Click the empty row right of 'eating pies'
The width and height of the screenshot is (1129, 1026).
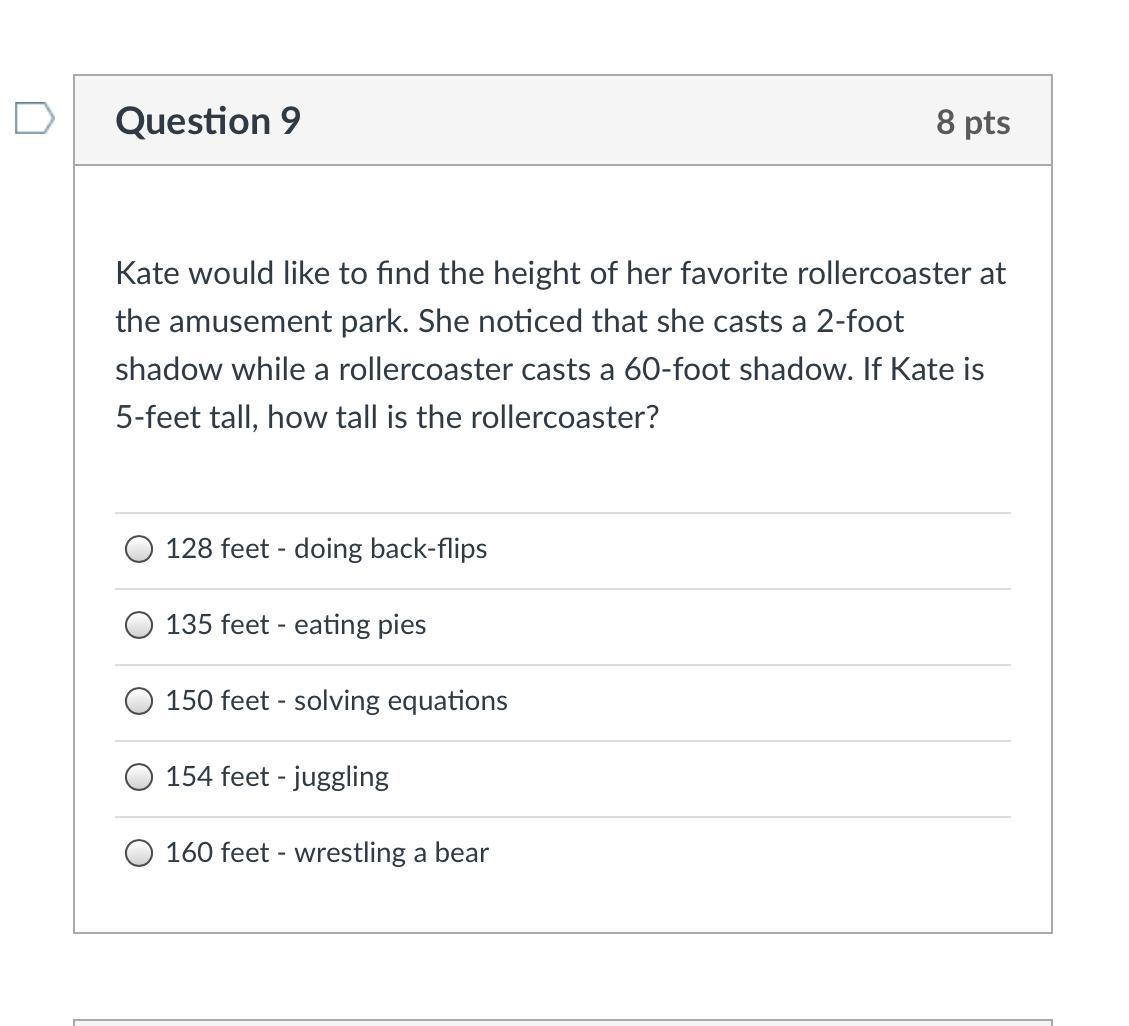700,625
